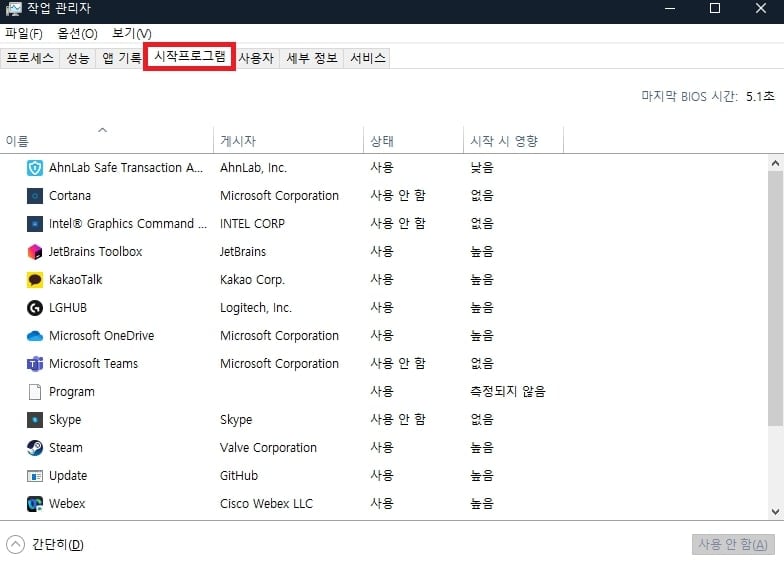This screenshot has height=568, width=784.
Task: Select the LGHUB Logitech icon
Action: (x=34, y=308)
